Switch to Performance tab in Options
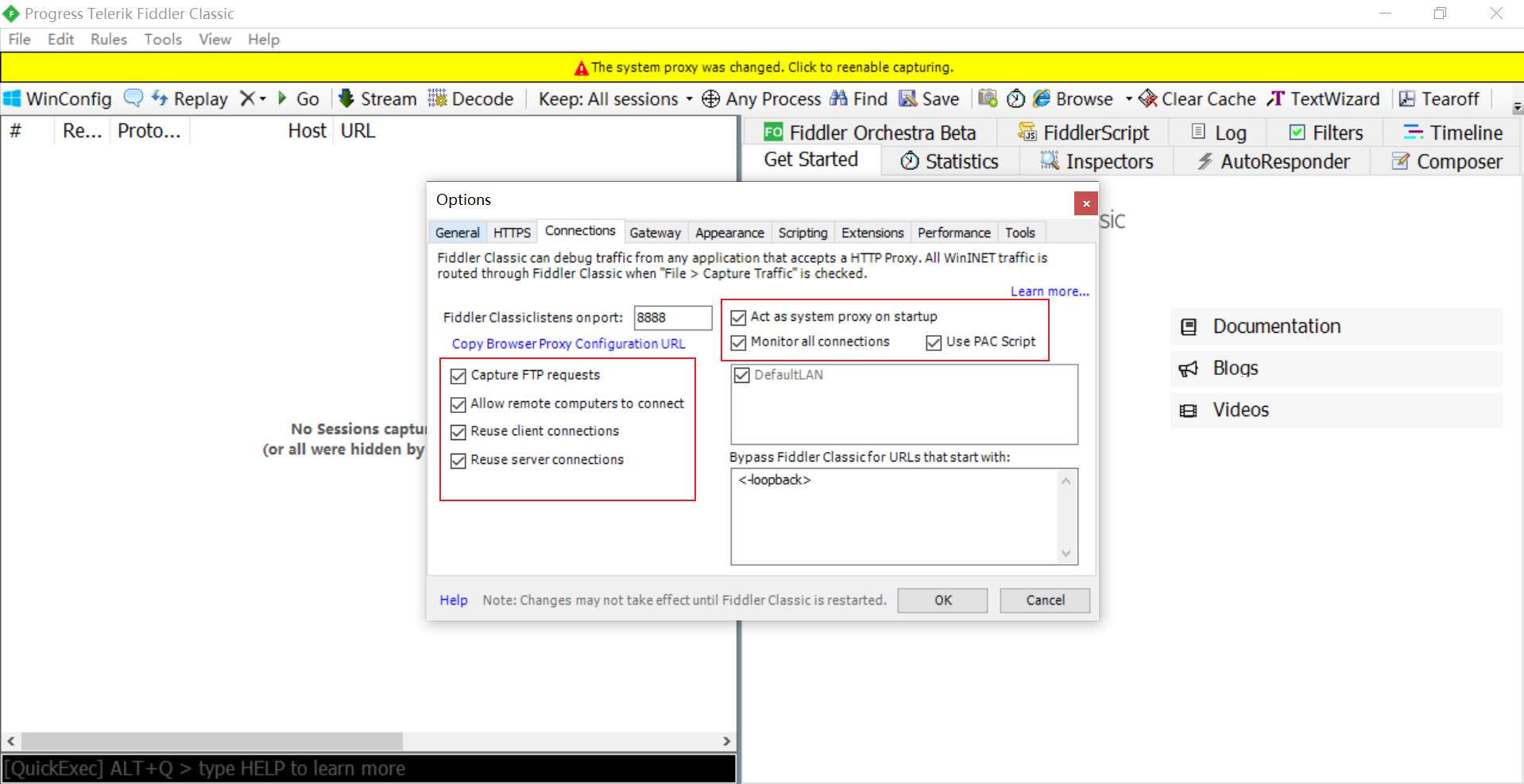This screenshot has width=1524, height=784. tap(953, 233)
